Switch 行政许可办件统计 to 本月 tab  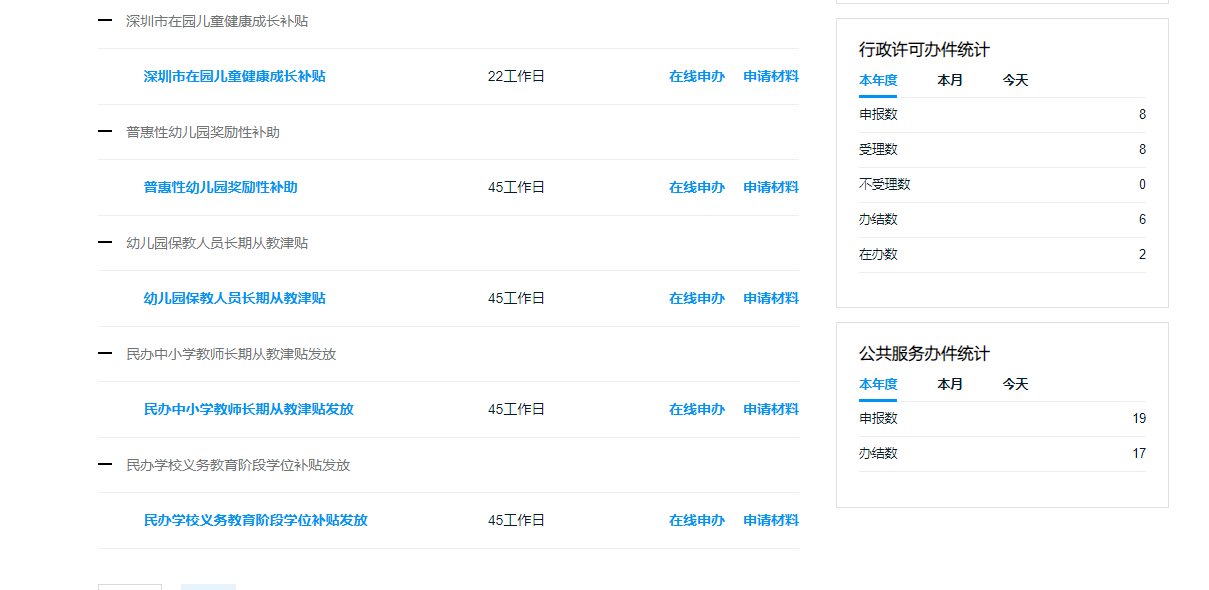tap(950, 80)
